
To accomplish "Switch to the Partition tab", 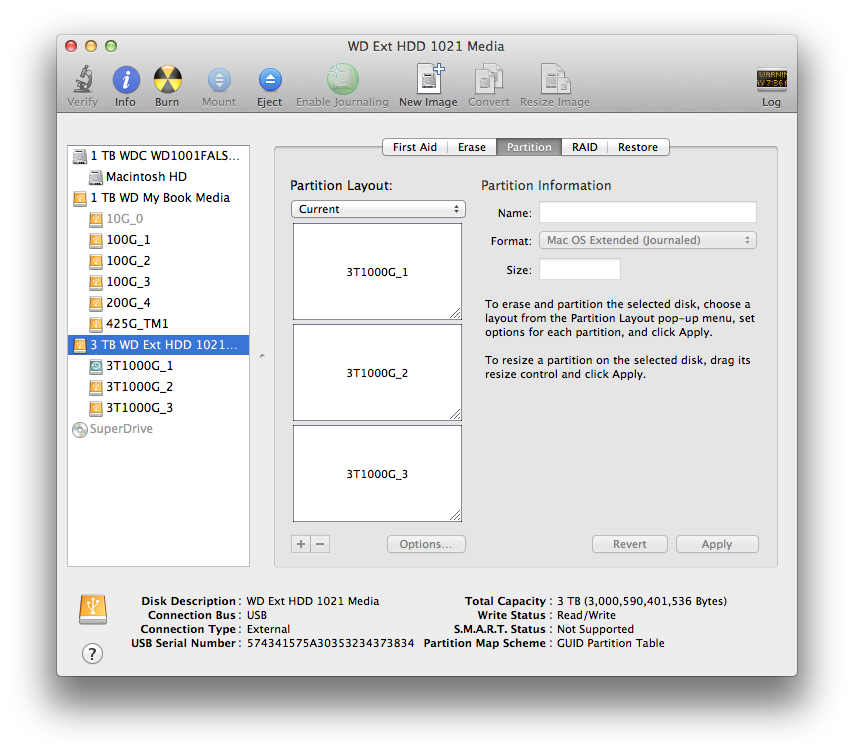I will tap(529, 147).
